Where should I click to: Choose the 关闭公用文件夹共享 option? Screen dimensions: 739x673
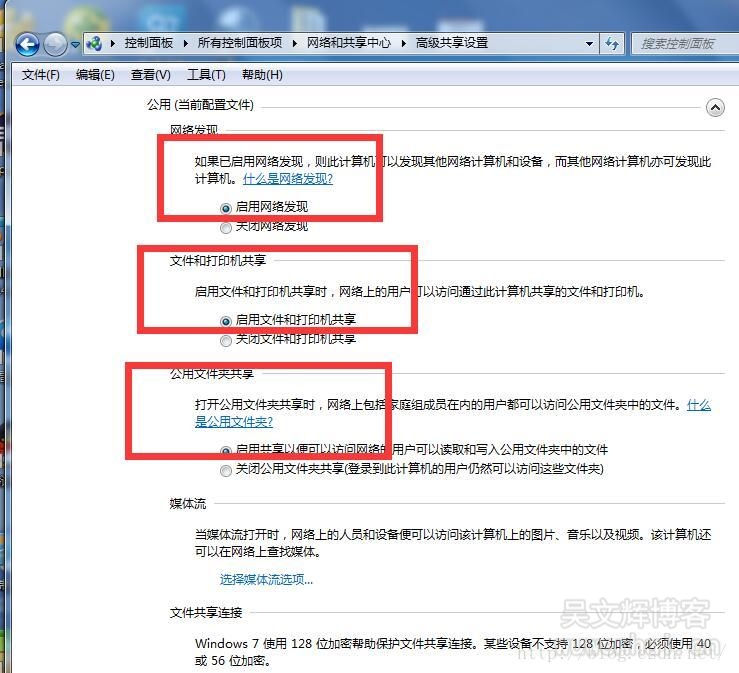(226, 469)
